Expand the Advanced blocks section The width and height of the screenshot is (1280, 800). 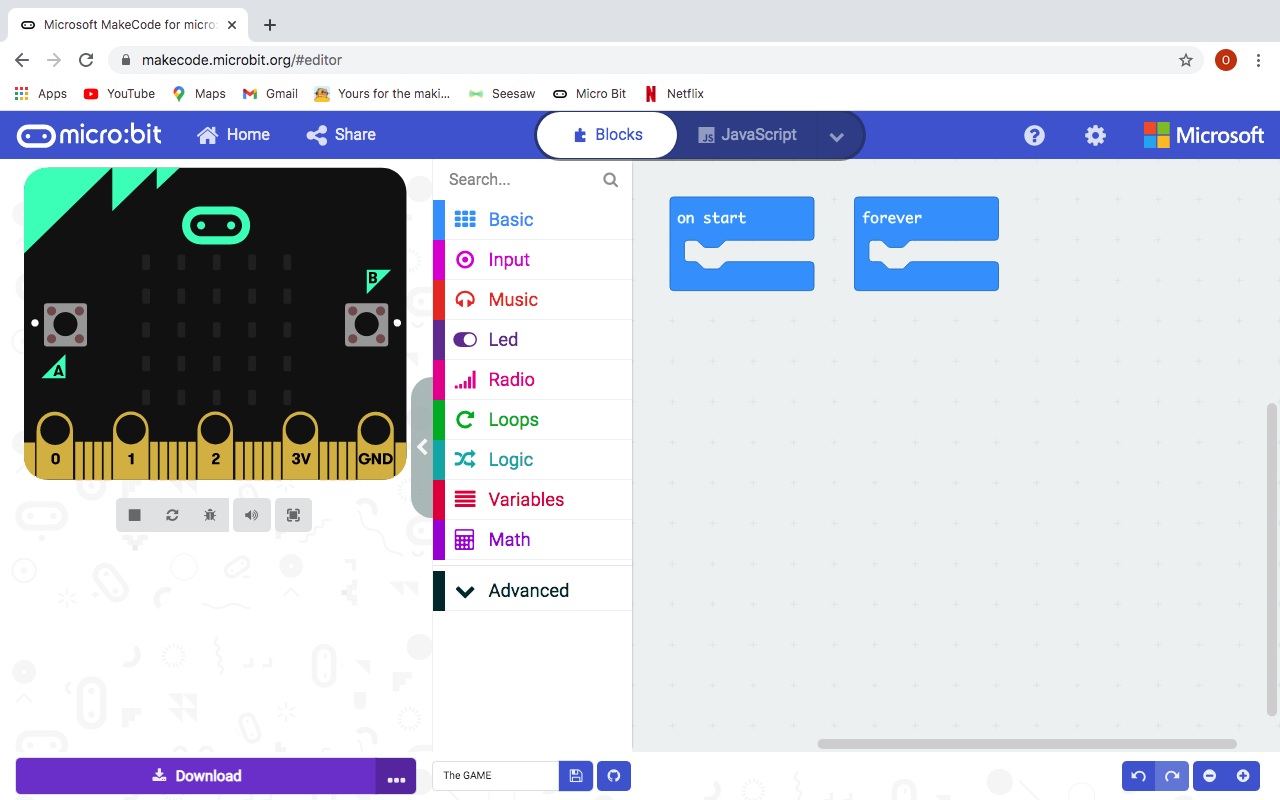(x=532, y=591)
